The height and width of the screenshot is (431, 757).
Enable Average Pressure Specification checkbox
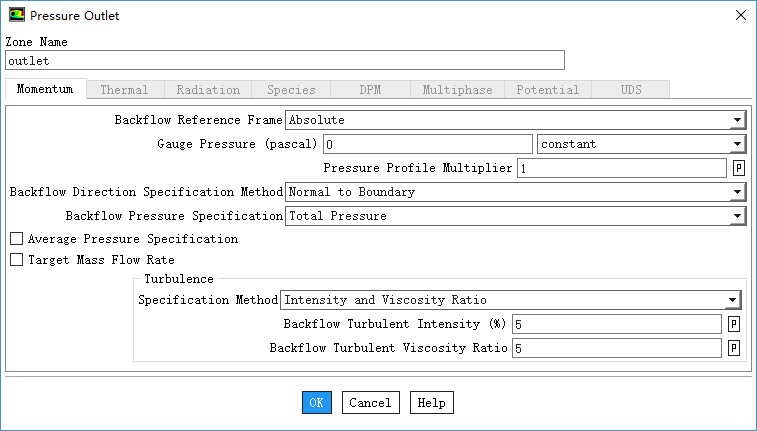pos(16,239)
